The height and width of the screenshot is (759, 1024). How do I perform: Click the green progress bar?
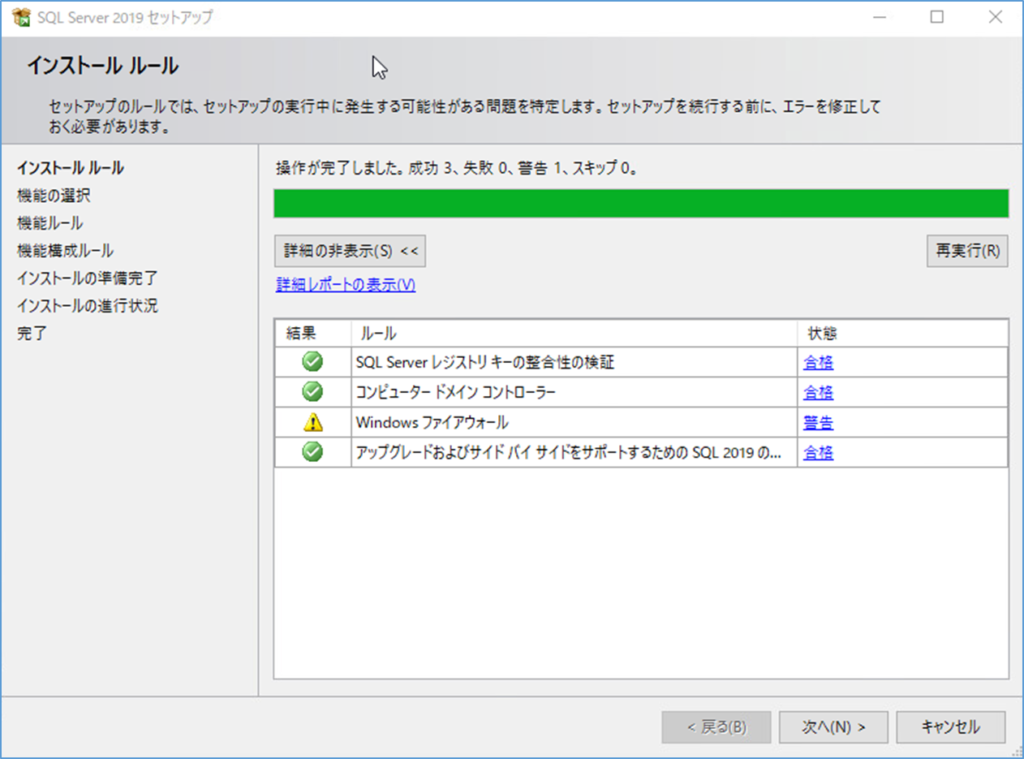(x=641, y=203)
